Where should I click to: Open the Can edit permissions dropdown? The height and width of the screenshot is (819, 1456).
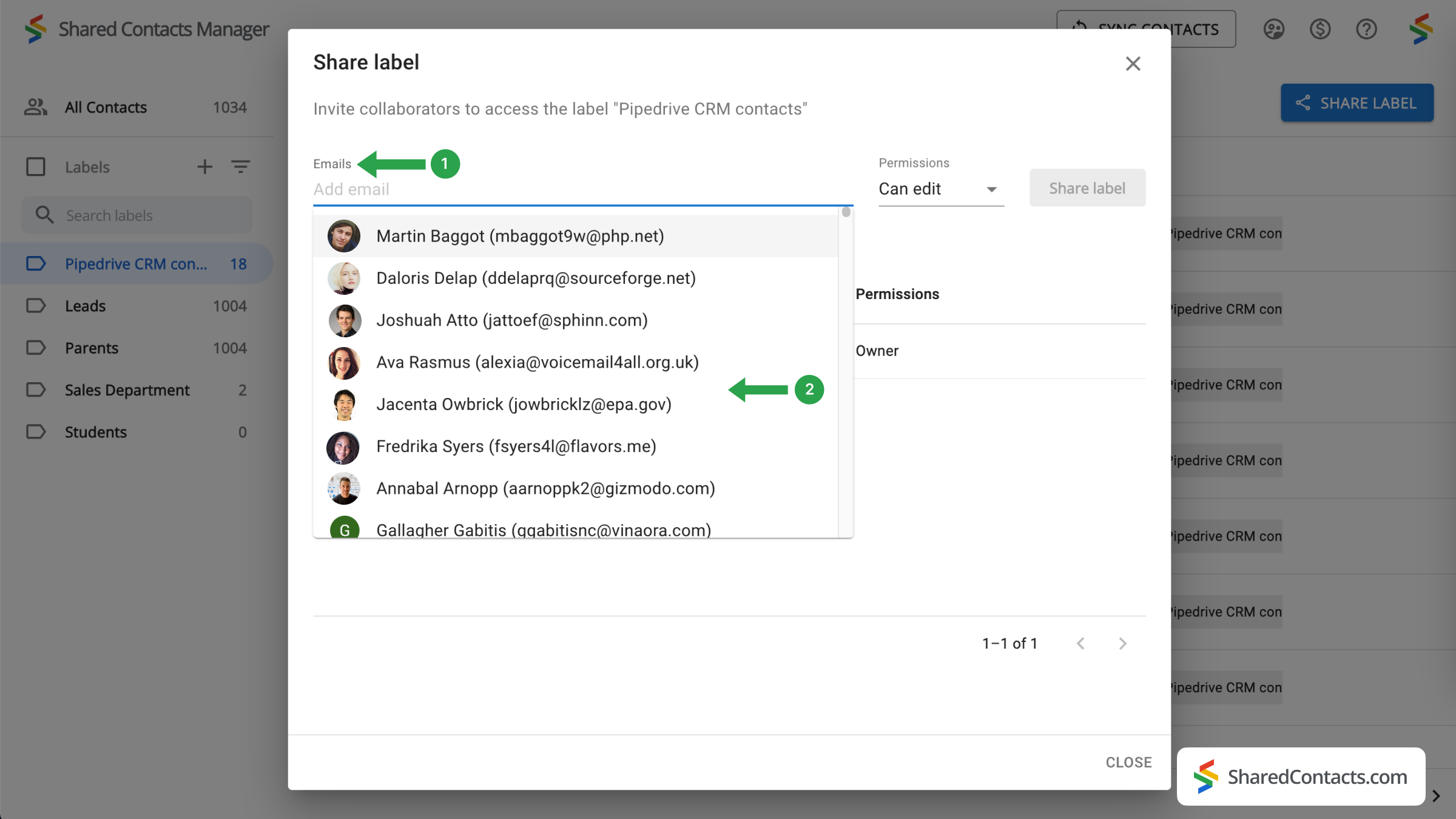click(x=940, y=189)
